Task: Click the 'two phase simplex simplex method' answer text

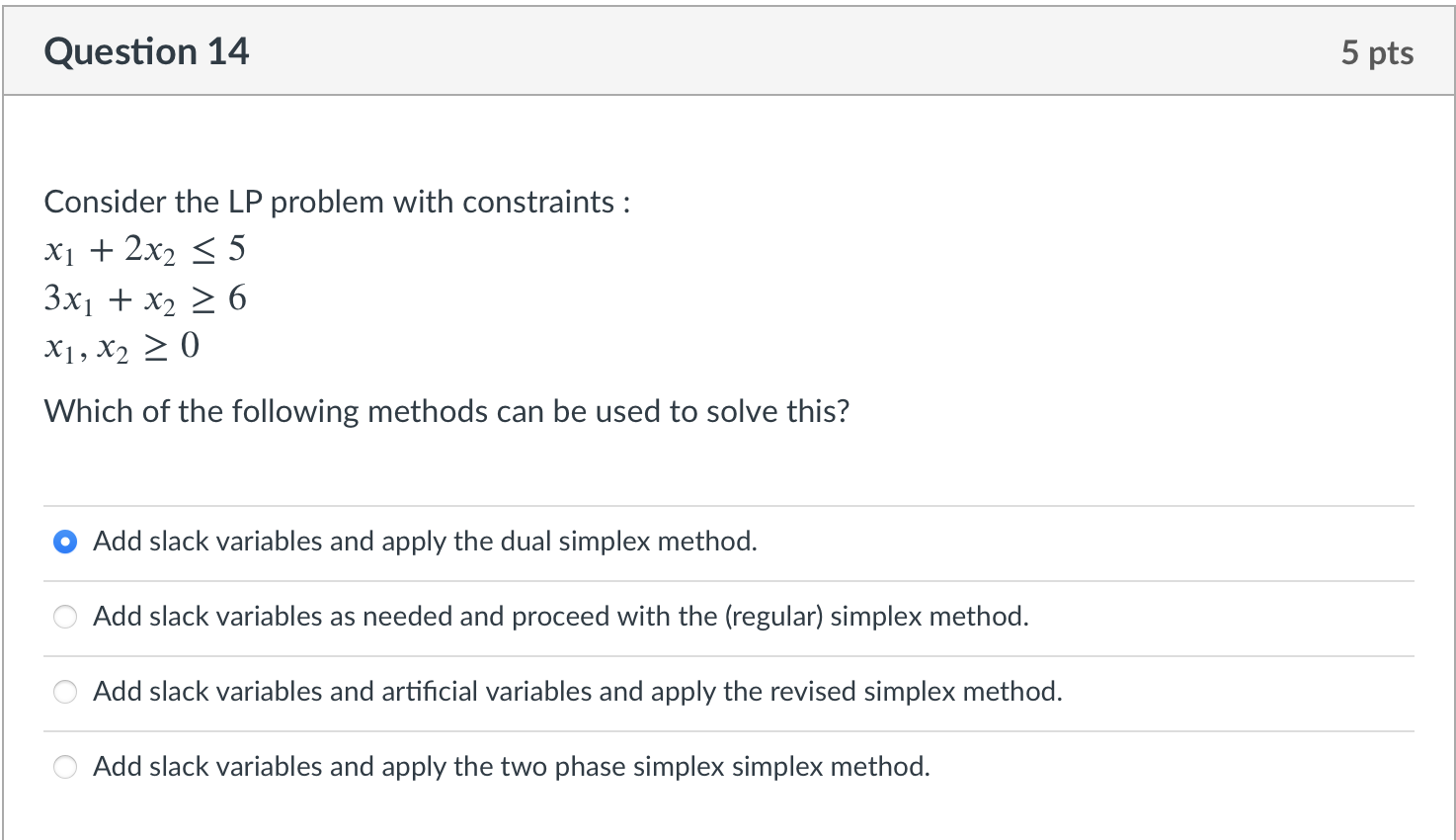Action: pyautogui.click(x=511, y=767)
